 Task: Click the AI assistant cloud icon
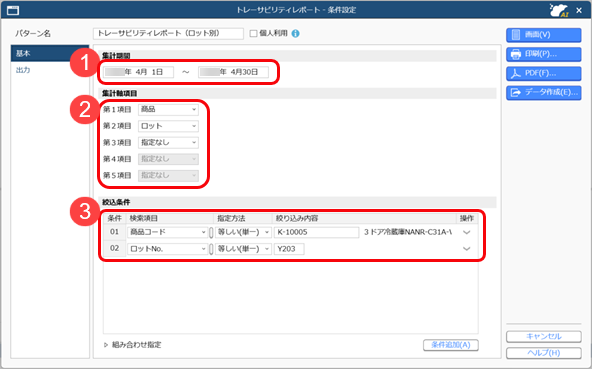click(559, 10)
